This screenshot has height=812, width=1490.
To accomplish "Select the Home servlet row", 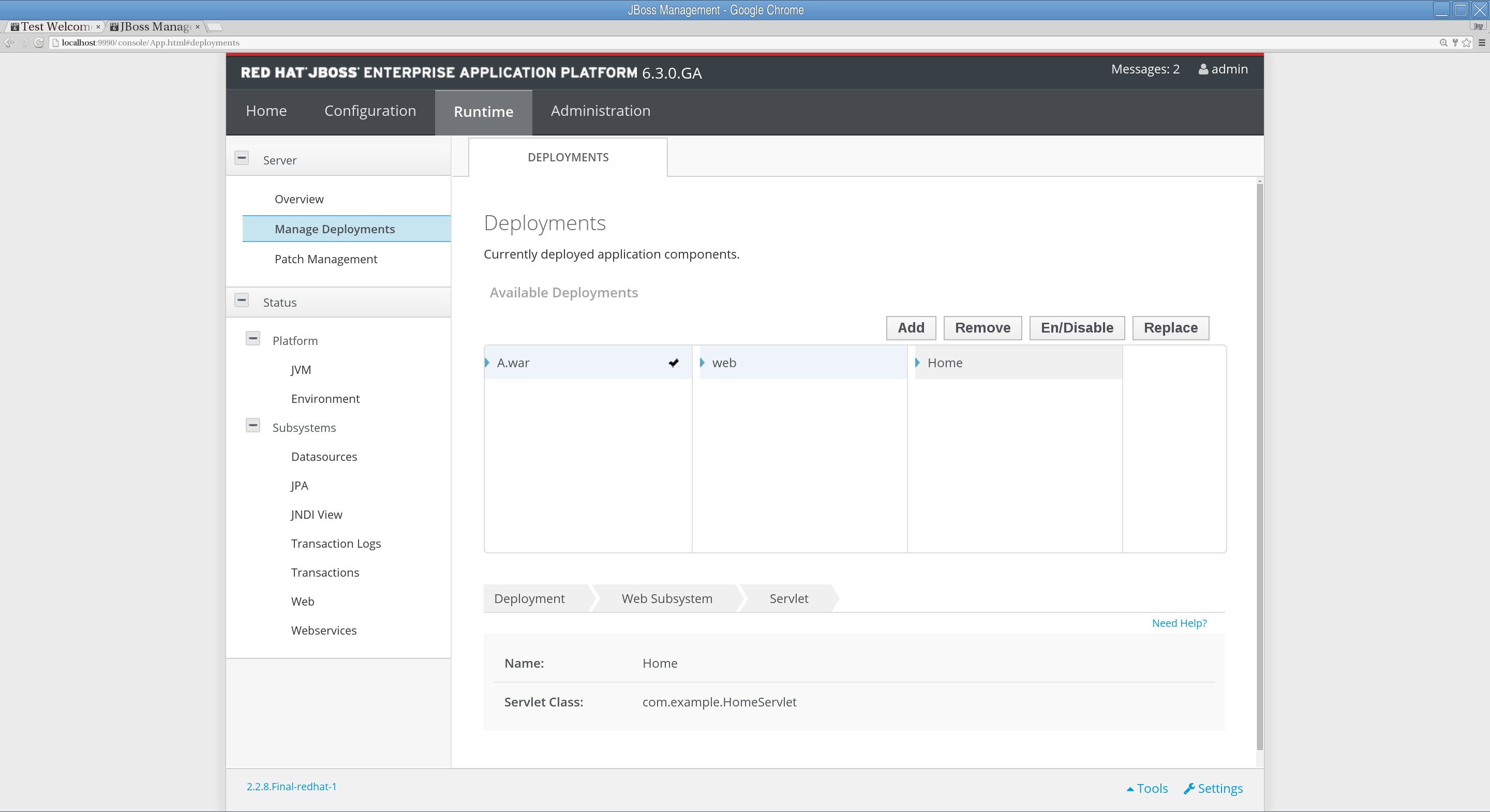I will [1019, 363].
